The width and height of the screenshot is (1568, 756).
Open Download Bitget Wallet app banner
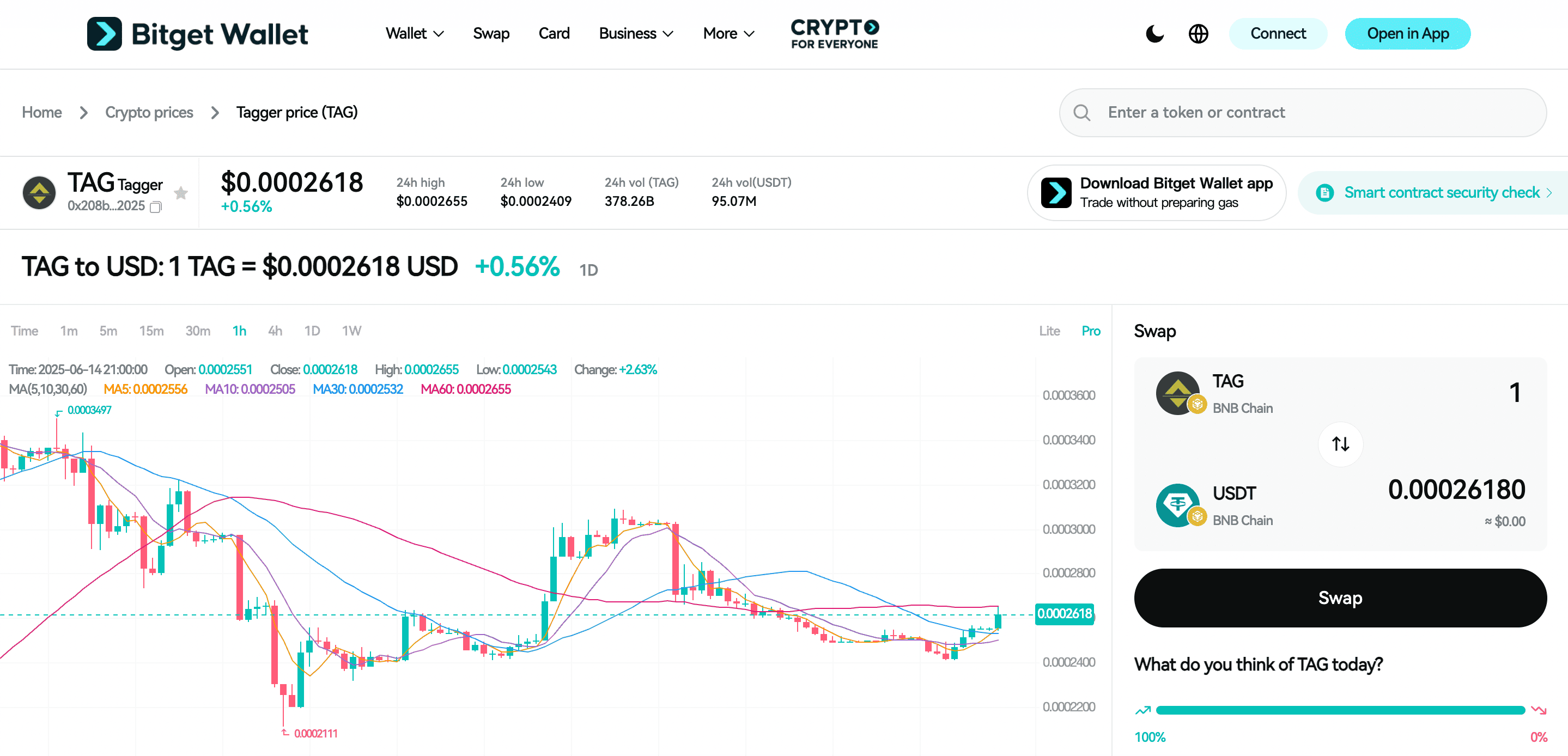click(1157, 193)
